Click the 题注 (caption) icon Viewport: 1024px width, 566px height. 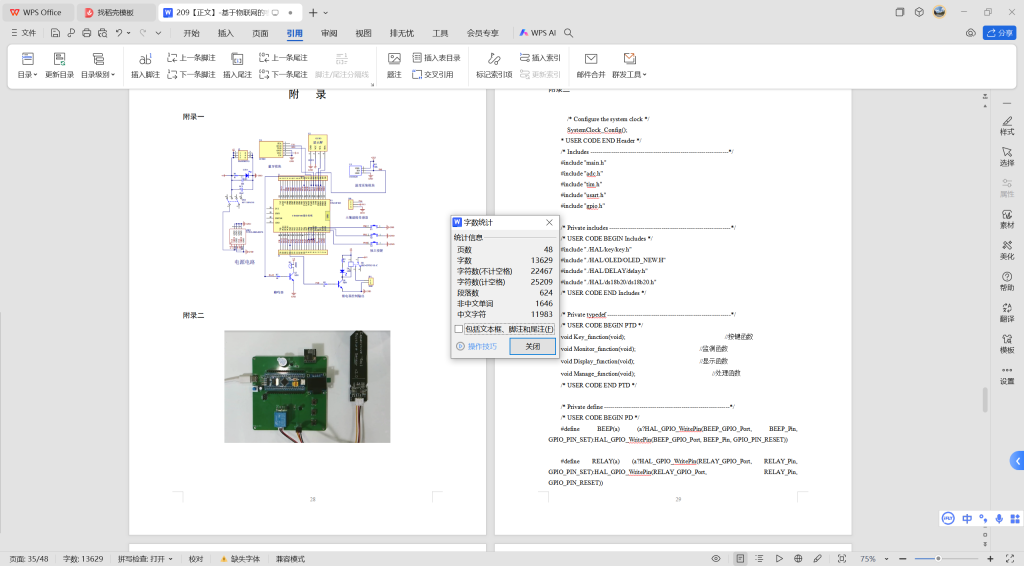(394, 60)
